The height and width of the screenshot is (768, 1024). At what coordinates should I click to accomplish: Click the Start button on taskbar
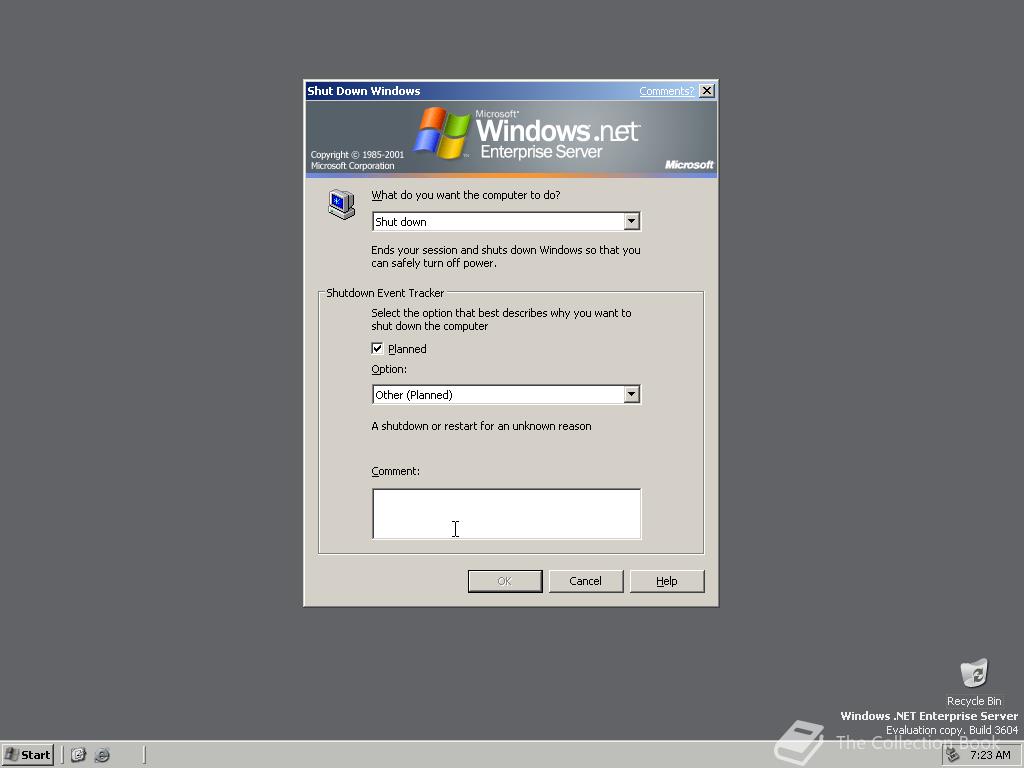[27, 755]
